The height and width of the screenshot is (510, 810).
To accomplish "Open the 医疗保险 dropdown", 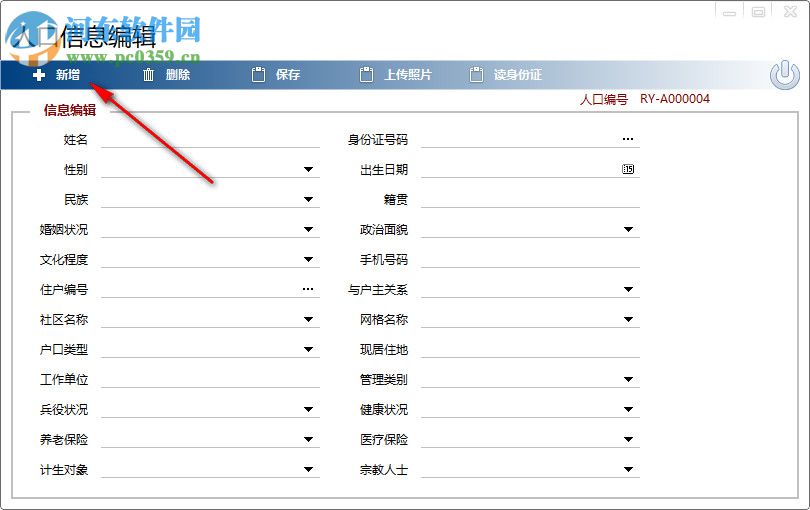I will (x=628, y=439).
